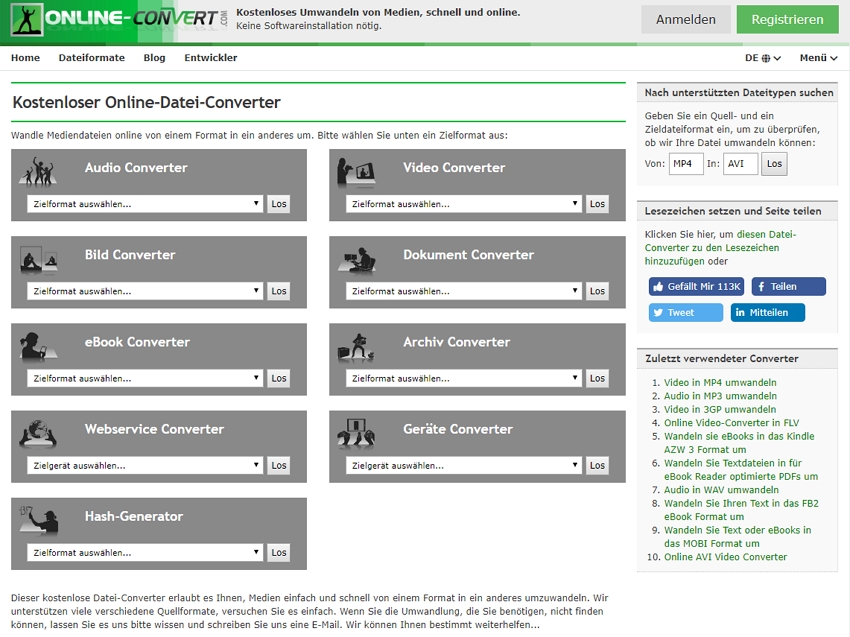Click the Online-Convert logo

[x=118, y=20]
